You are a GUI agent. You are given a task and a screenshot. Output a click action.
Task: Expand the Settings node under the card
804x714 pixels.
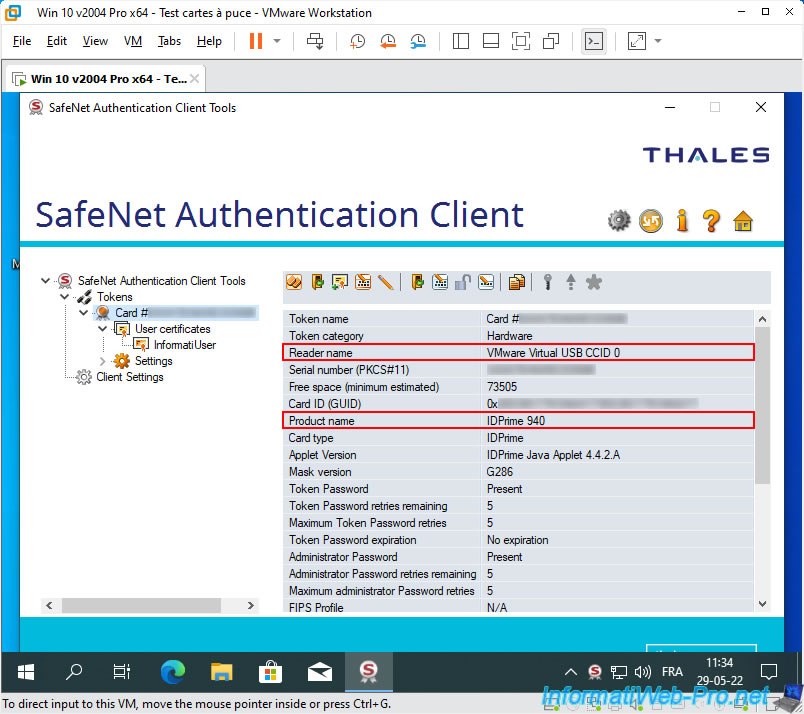pyautogui.click(x=102, y=361)
